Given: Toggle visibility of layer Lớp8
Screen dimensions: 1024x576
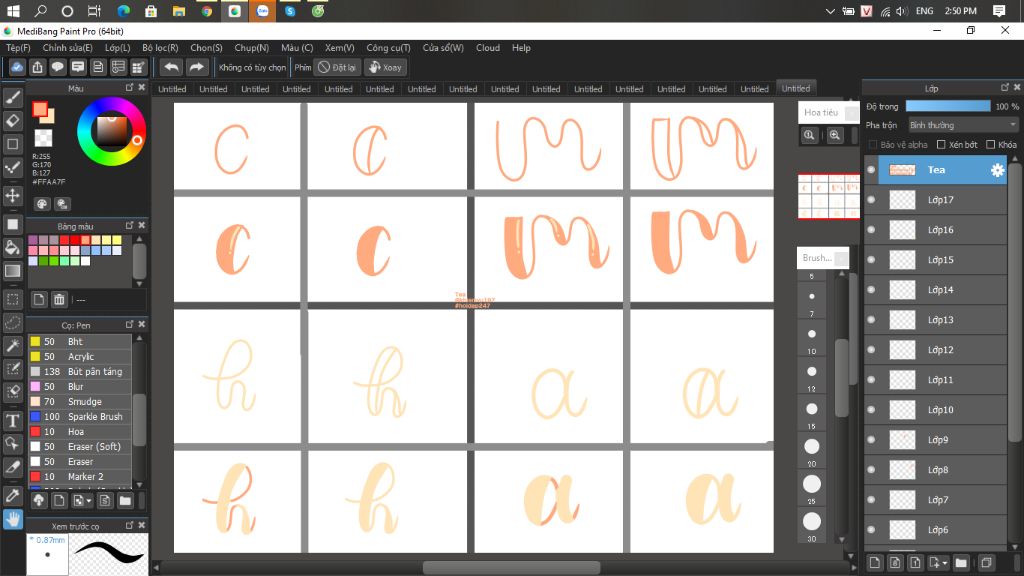Looking at the screenshot, I should pyautogui.click(x=871, y=470).
